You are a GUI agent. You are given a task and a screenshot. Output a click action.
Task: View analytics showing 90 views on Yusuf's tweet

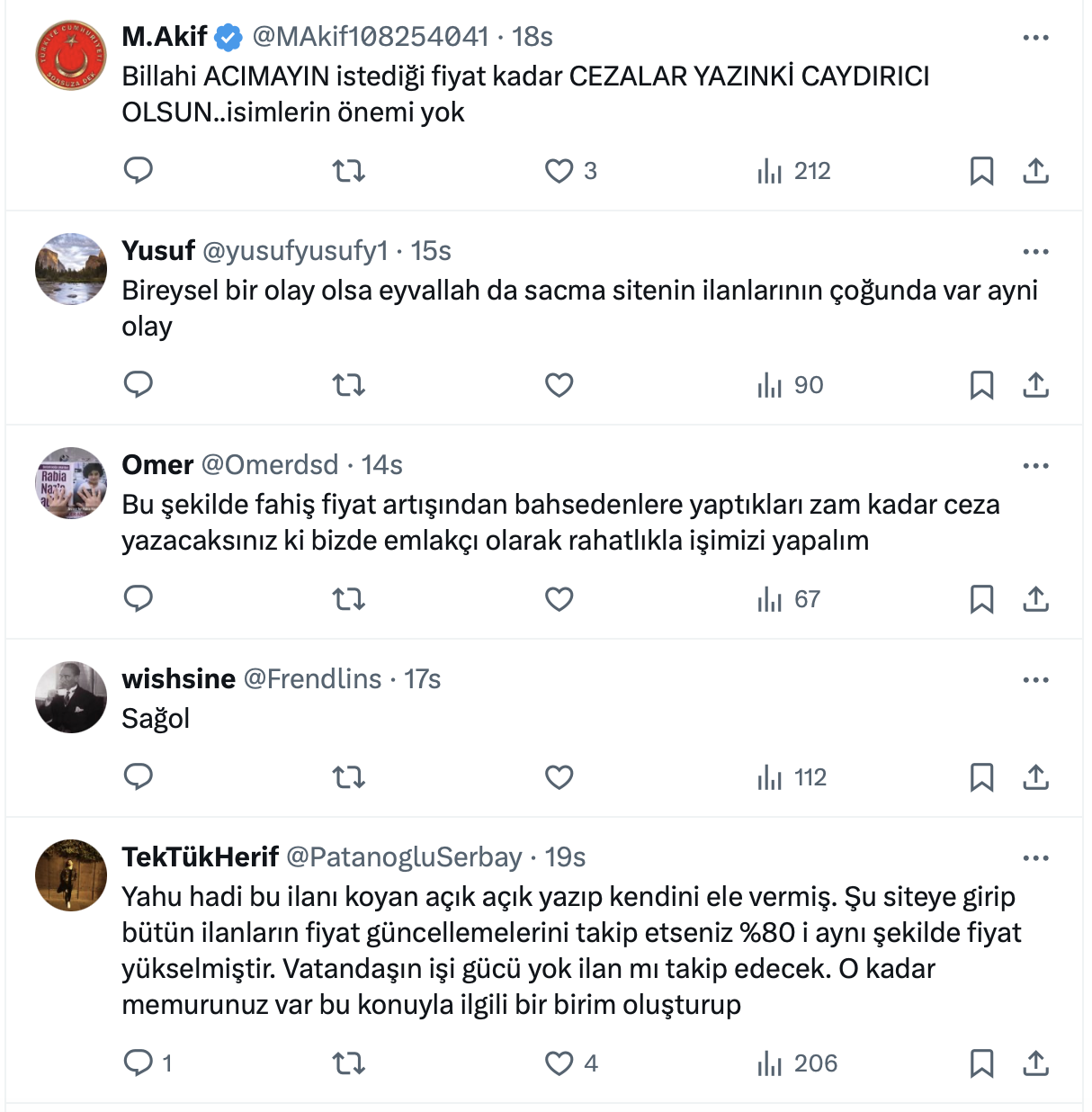coord(791,385)
